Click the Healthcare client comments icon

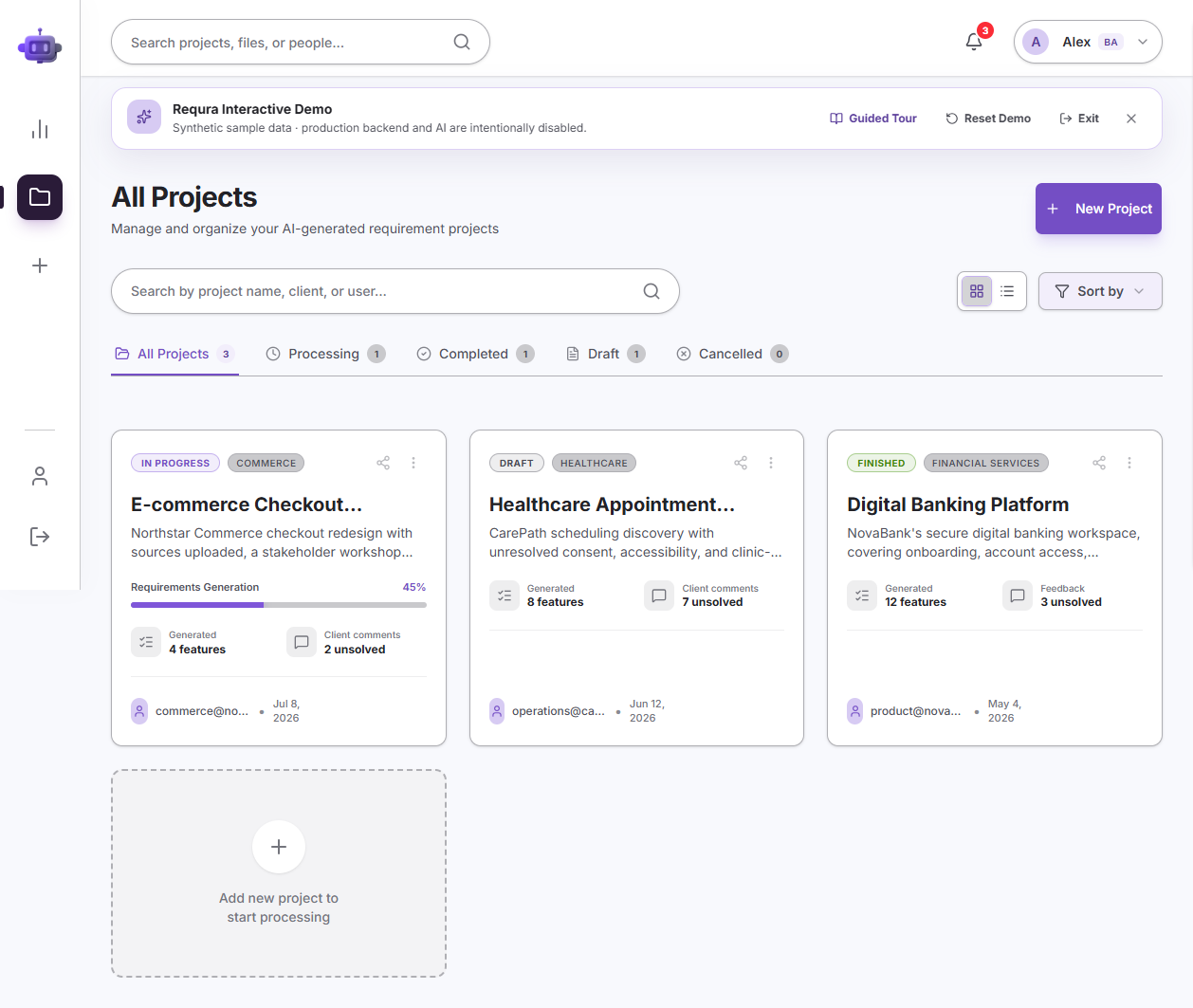tap(659, 596)
